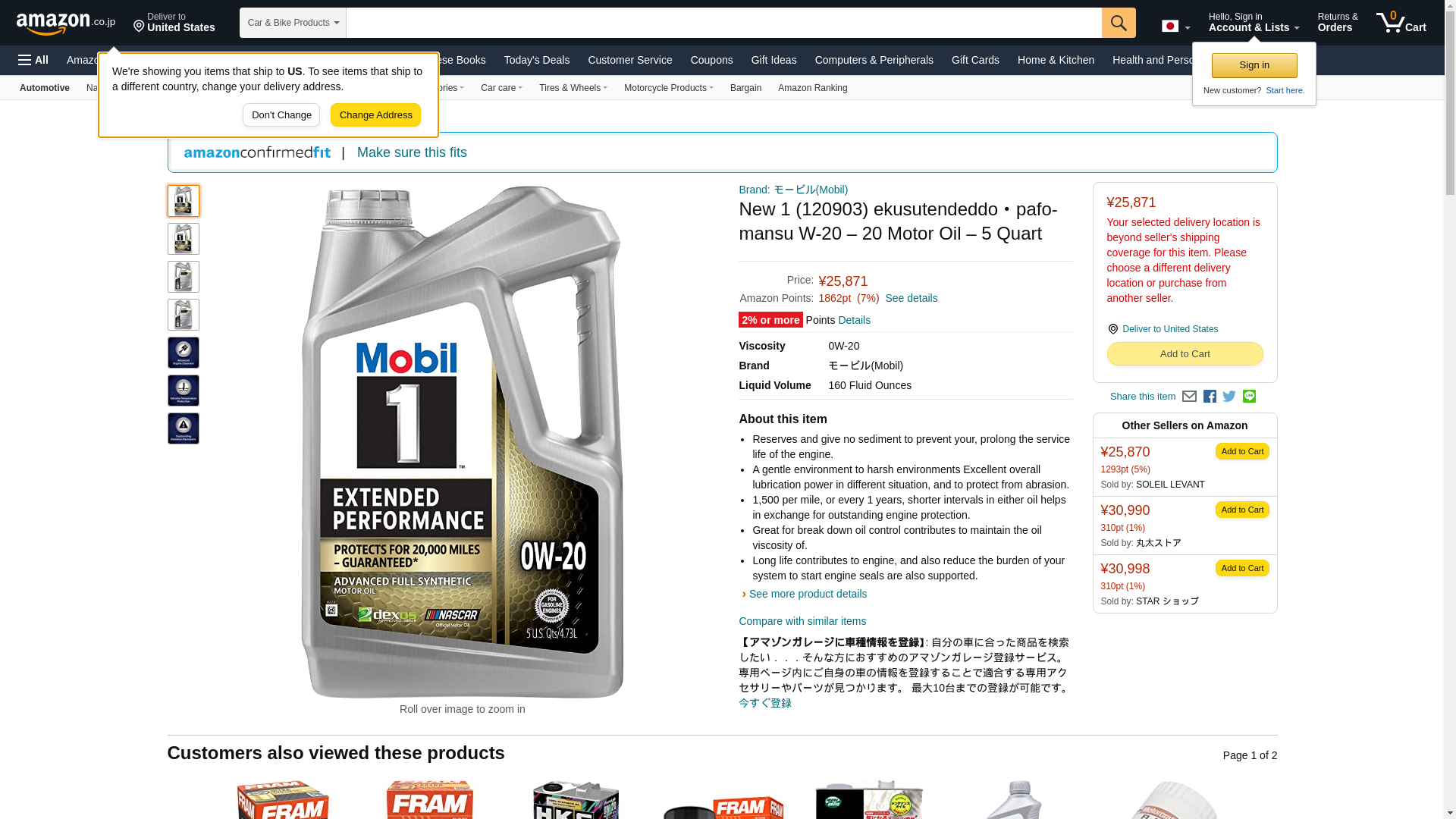Click into the search input field
This screenshot has height=819, width=1456.
click(x=723, y=23)
